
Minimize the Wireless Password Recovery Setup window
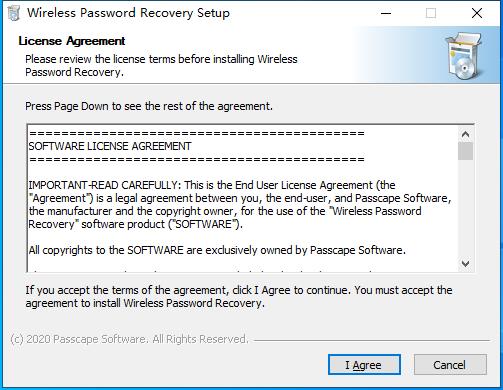(386, 13)
